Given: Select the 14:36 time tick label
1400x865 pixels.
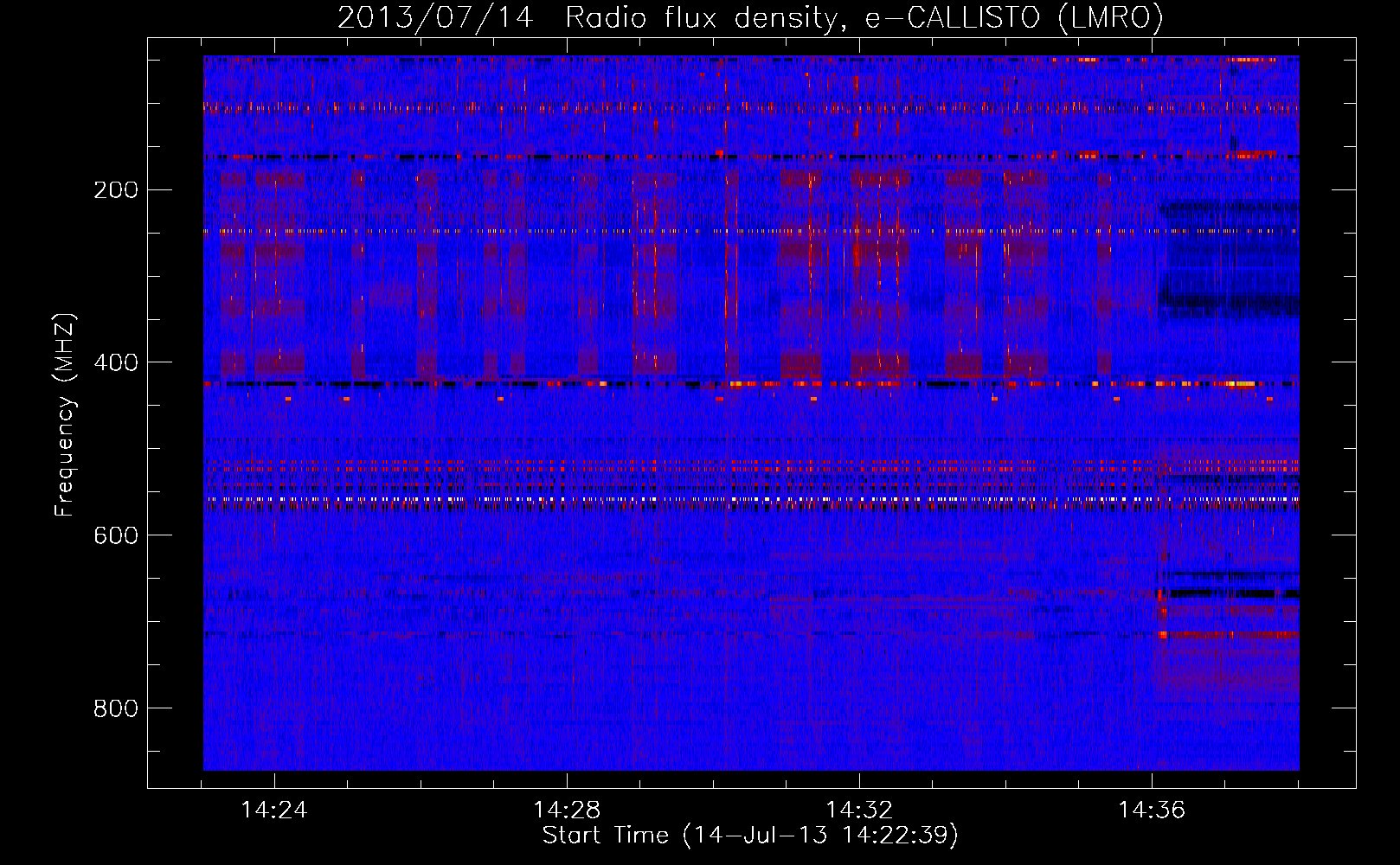Looking at the screenshot, I should 1152,811.
